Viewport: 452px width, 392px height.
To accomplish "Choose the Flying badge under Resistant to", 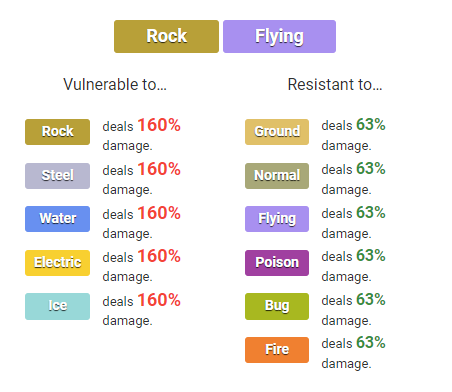I will [x=277, y=219].
